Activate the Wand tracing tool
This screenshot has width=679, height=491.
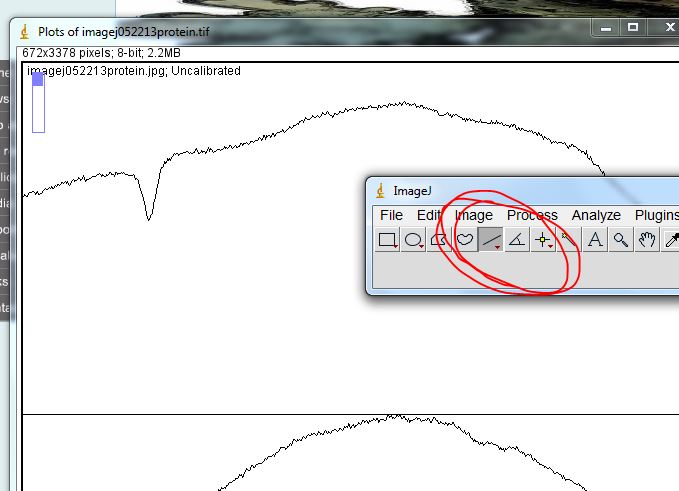(x=568, y=240)
